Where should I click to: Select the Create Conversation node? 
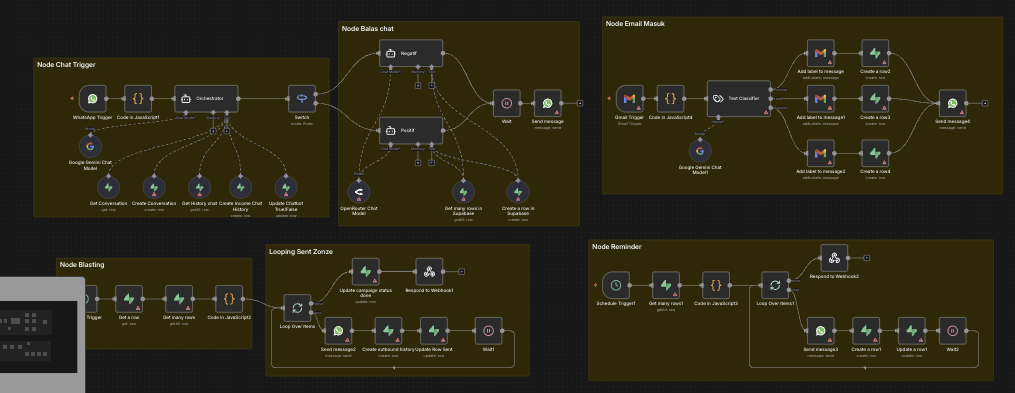click(x=154, y=188)
